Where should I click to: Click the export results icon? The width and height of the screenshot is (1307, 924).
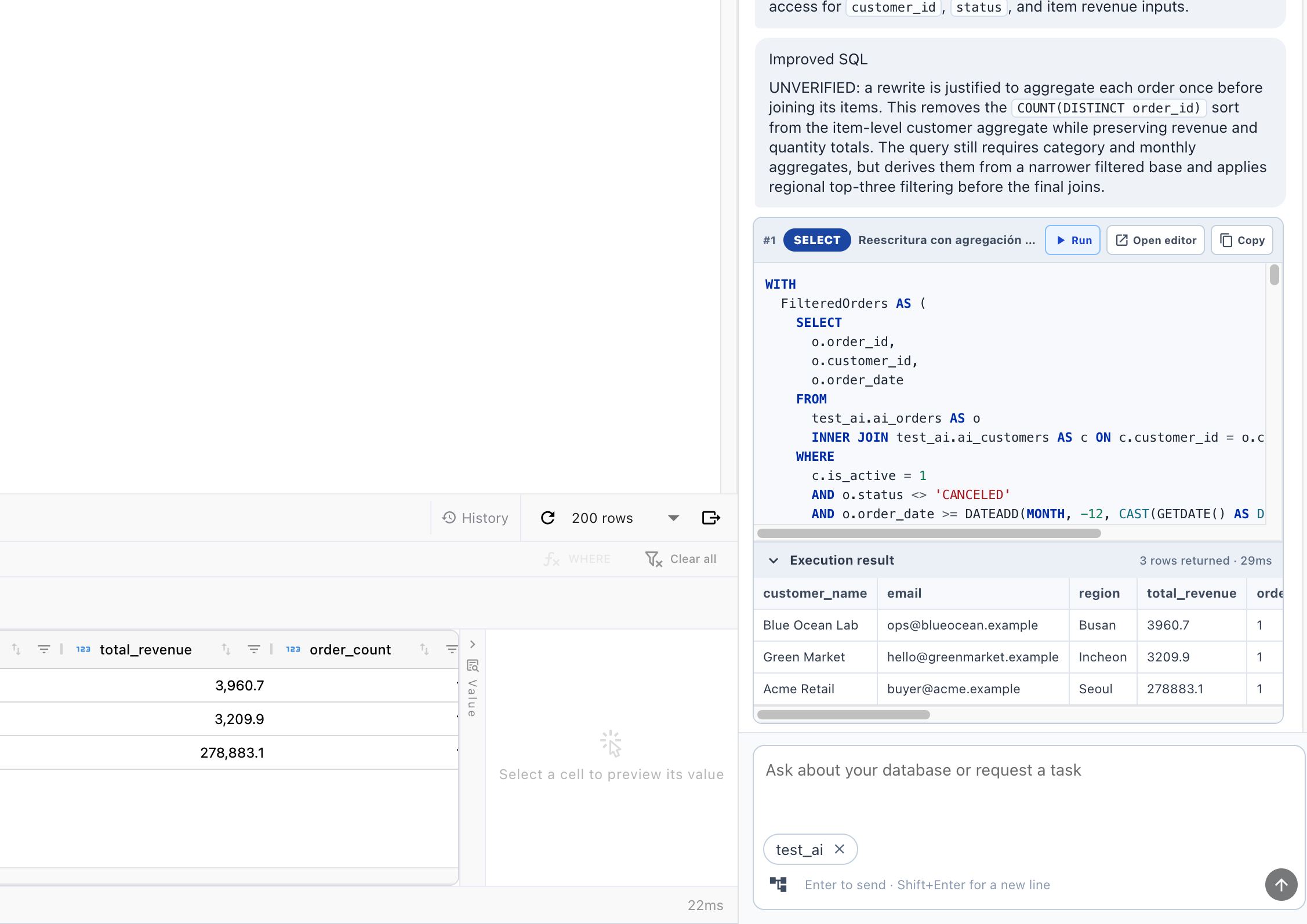(x=711, y=518)
